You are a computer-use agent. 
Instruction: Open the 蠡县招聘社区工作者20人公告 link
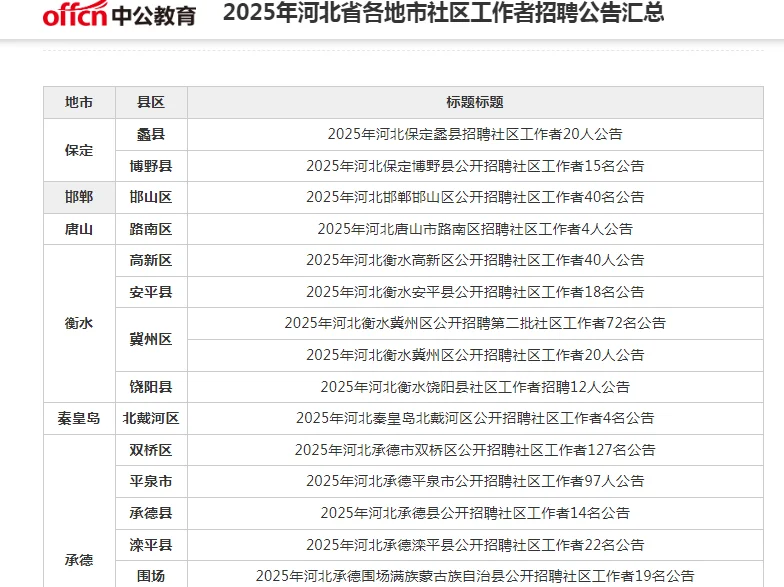click(x=475, y=134)
